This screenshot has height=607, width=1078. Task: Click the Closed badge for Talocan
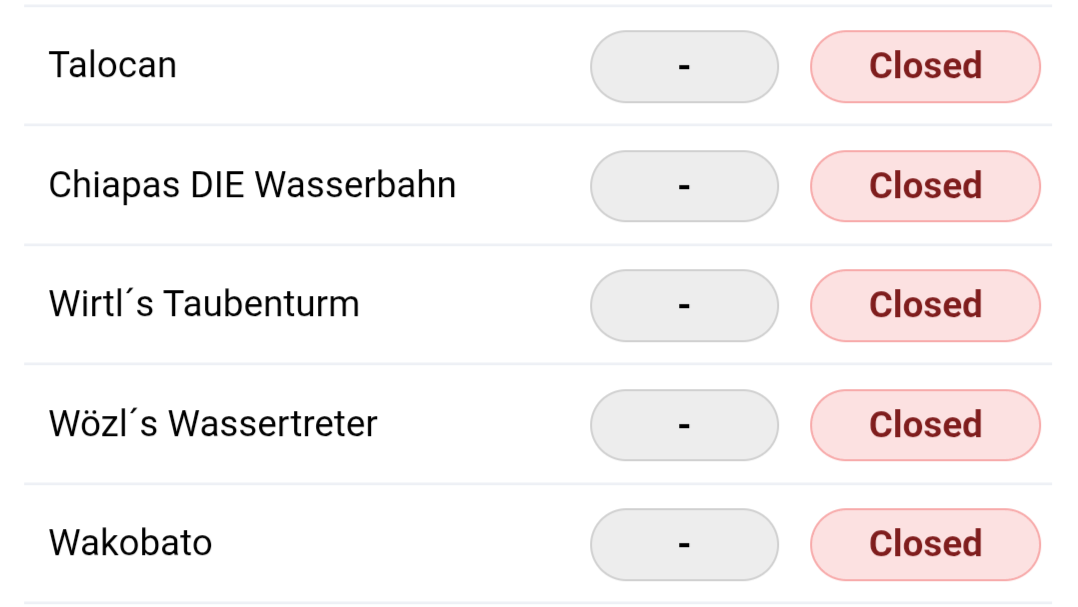click(925, 67)
